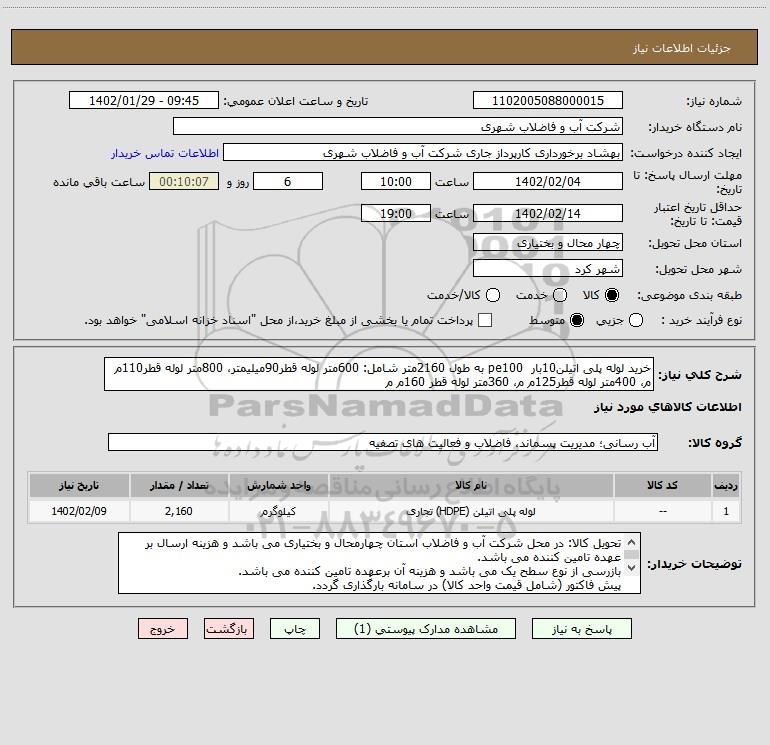This screenshot has width=770, height=745.
Task: Click the page title جزئیات اطلاعات نیاز
Action: tap(682, 48)
